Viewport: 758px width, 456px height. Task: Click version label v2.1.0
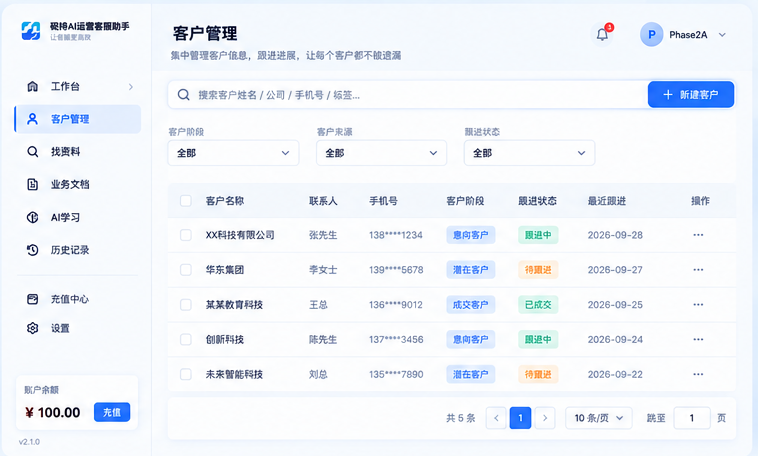[29, 441]
